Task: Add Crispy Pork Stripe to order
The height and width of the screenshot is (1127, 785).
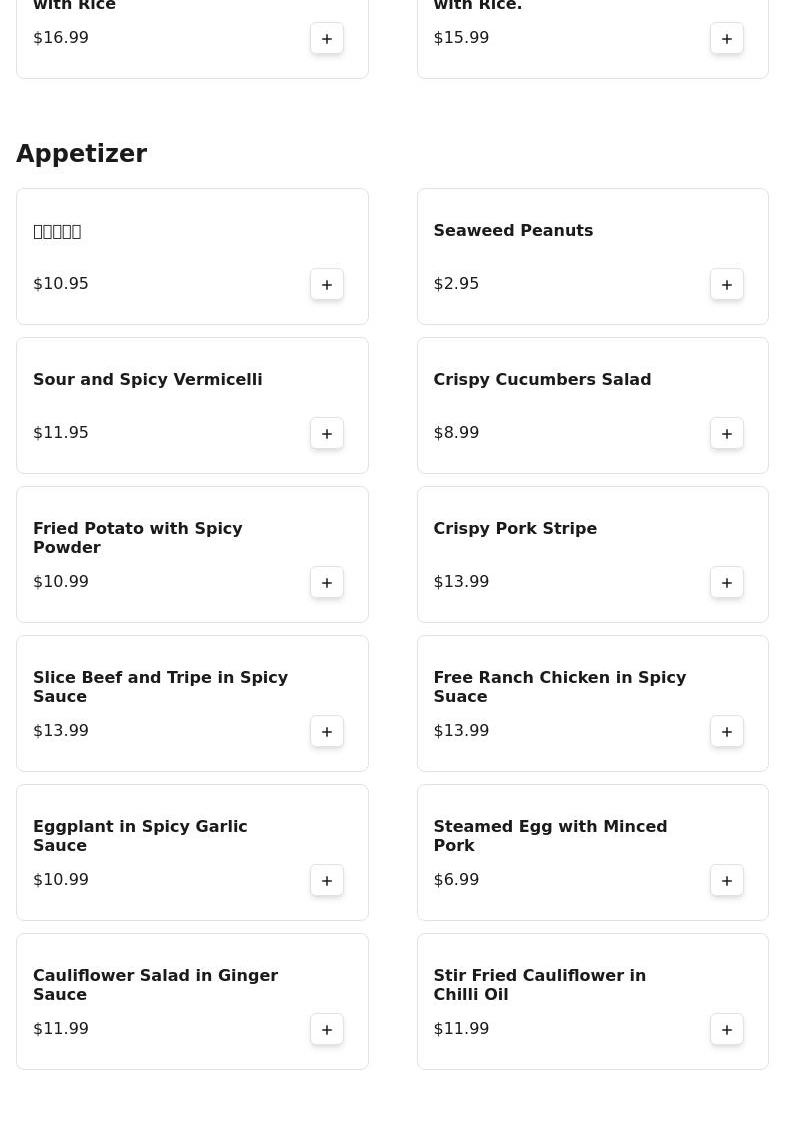Action: (x=727, y=583)
